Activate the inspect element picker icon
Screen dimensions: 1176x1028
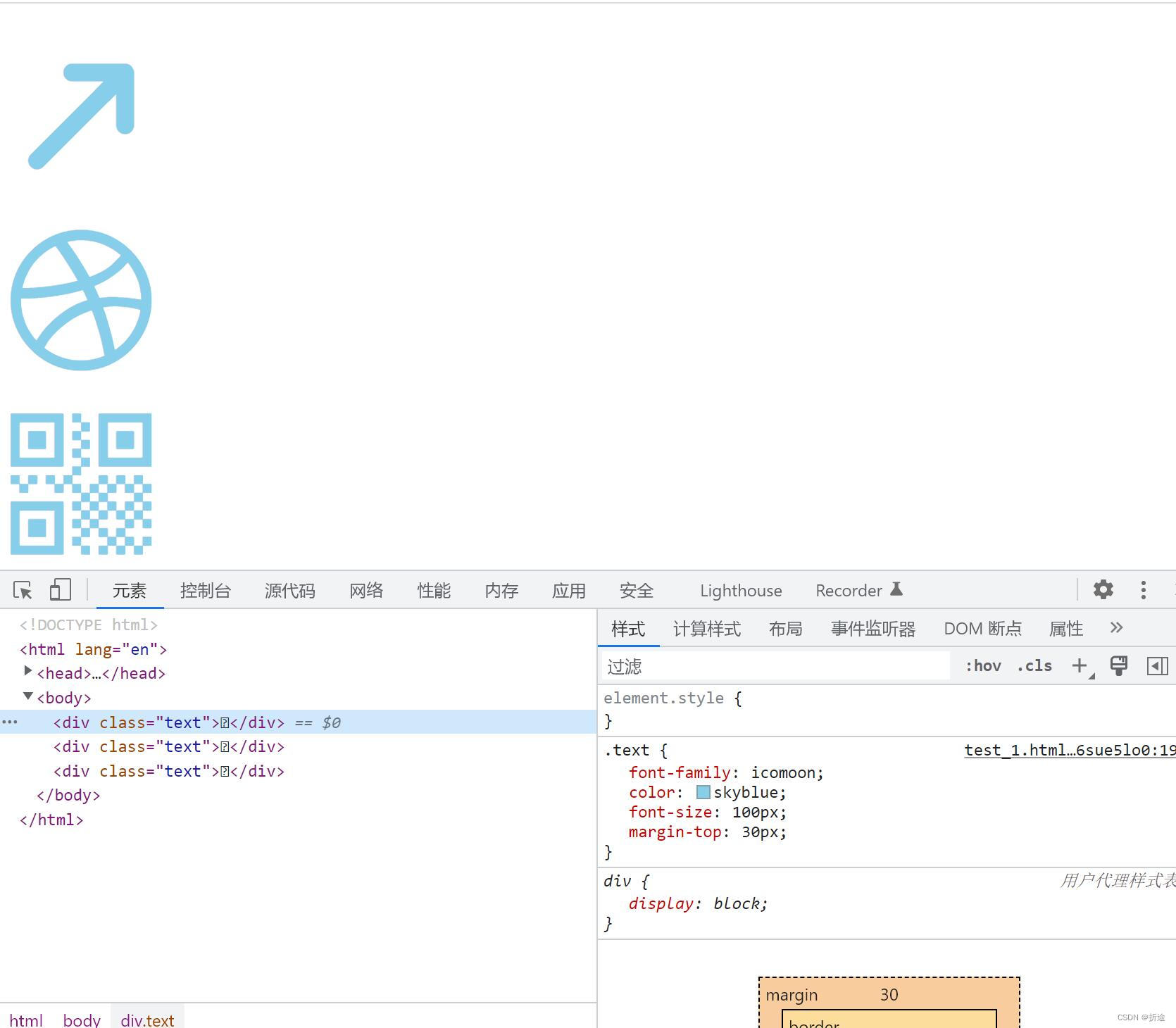pos(23,590)
